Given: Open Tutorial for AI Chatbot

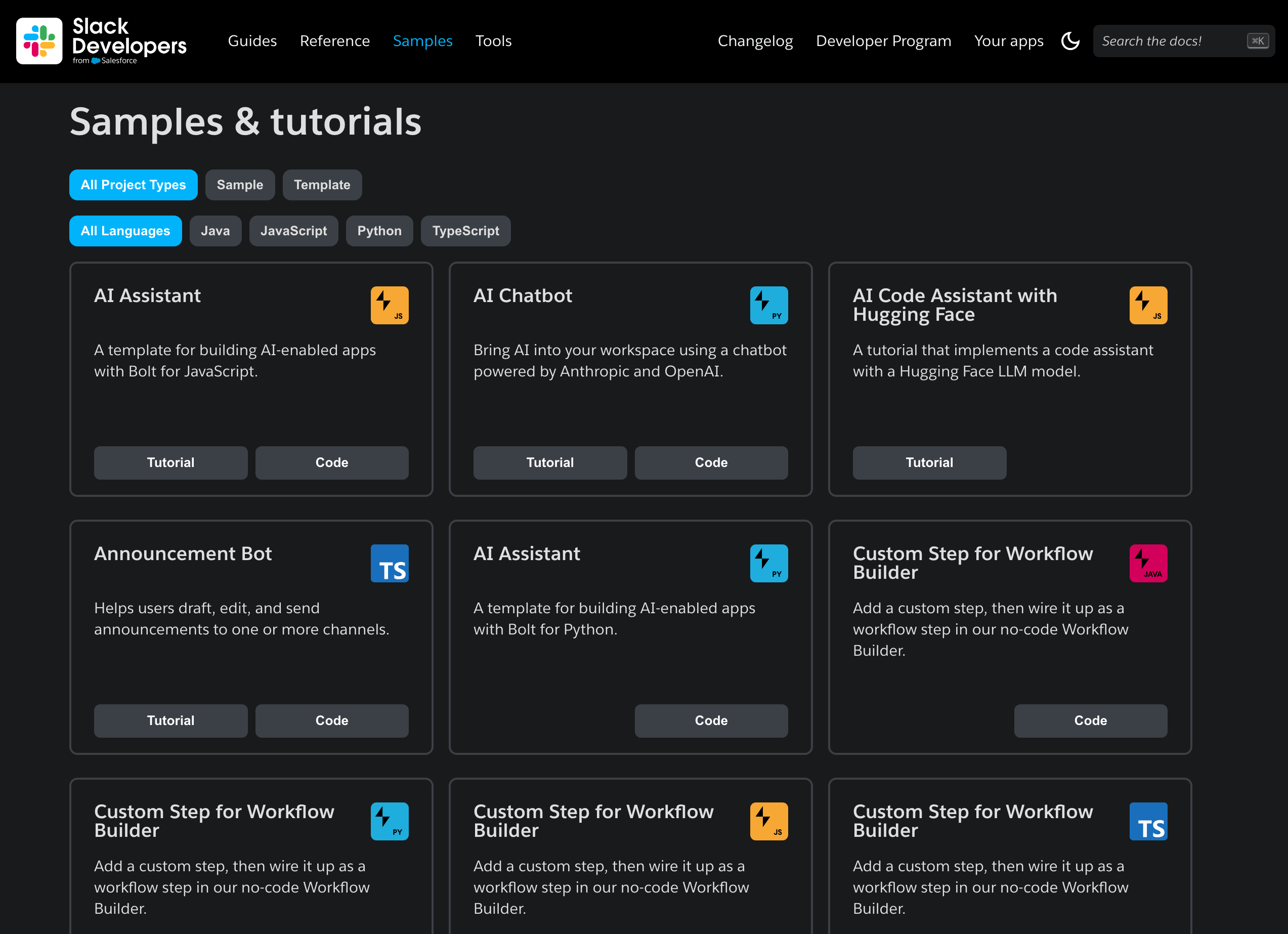Looking at the screenshot, I should (550, 462).
